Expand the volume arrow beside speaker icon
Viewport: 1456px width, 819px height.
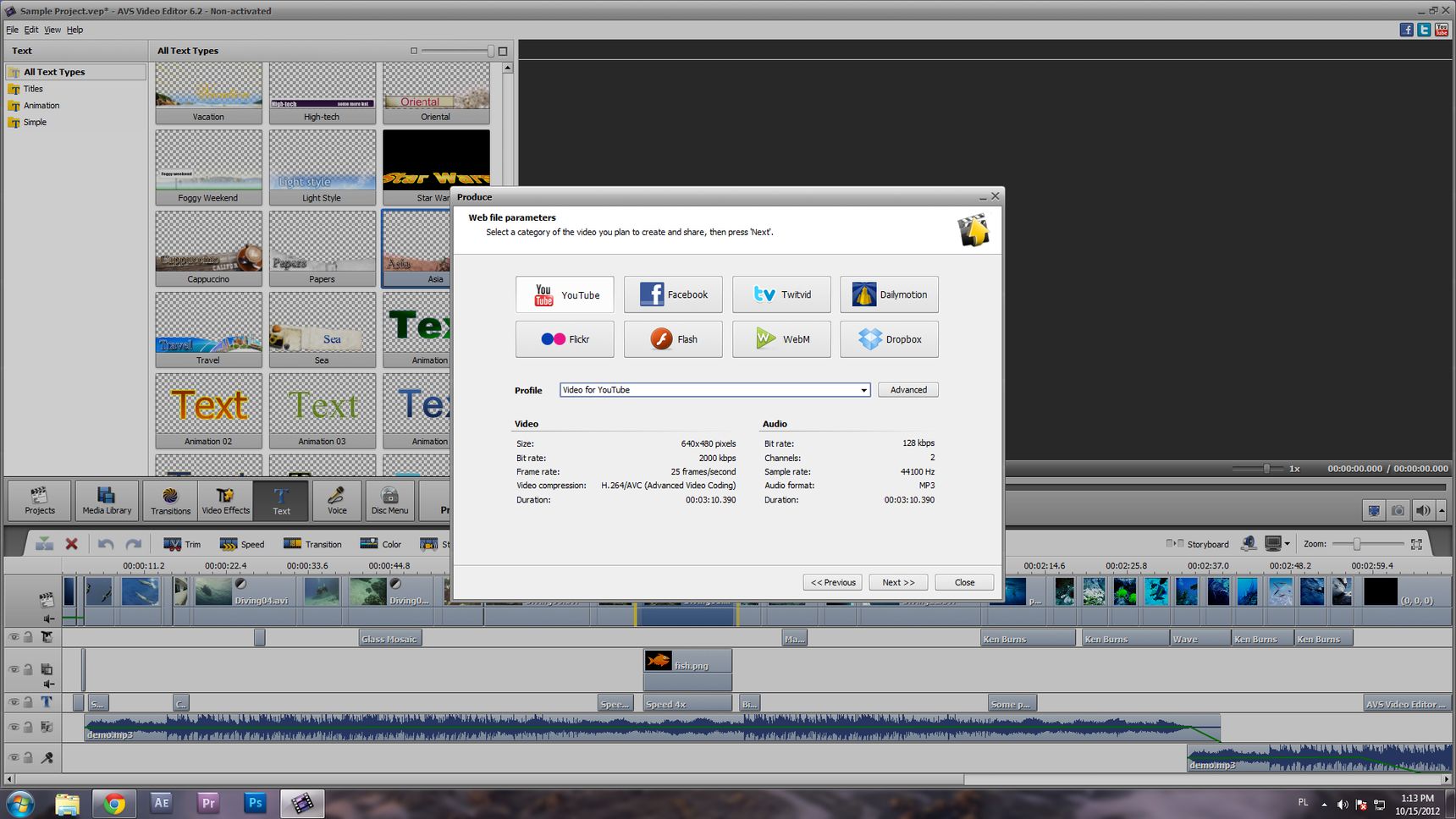point(1442,510)
